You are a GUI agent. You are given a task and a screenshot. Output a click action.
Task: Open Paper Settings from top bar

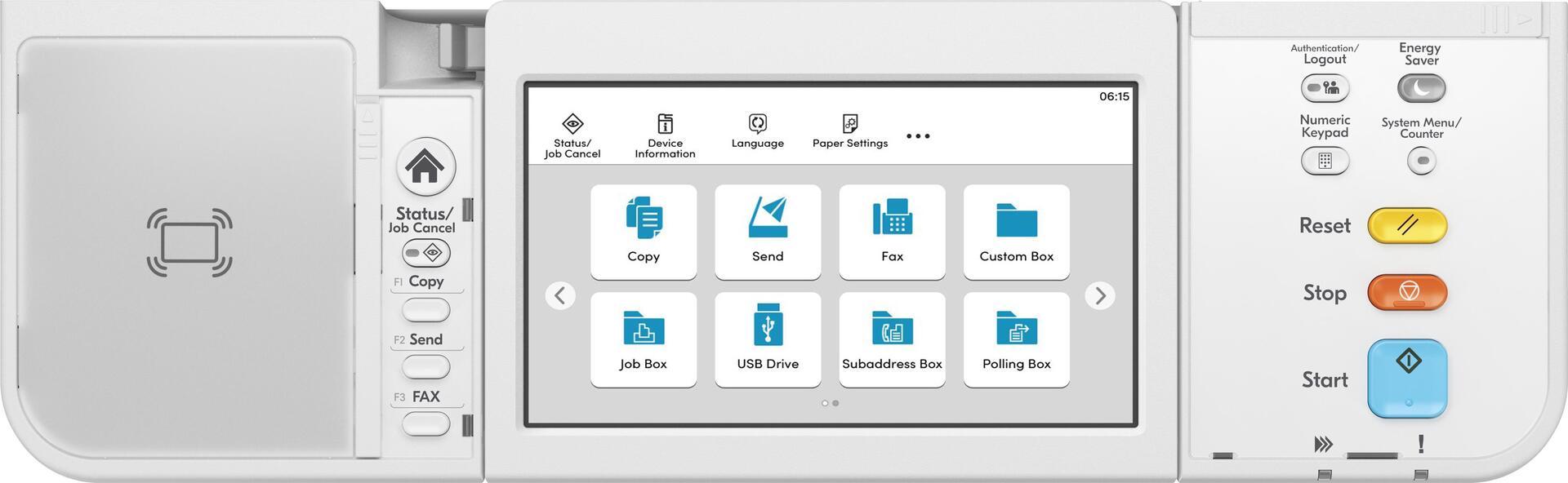pyautogui.click(x=849, y=132)
